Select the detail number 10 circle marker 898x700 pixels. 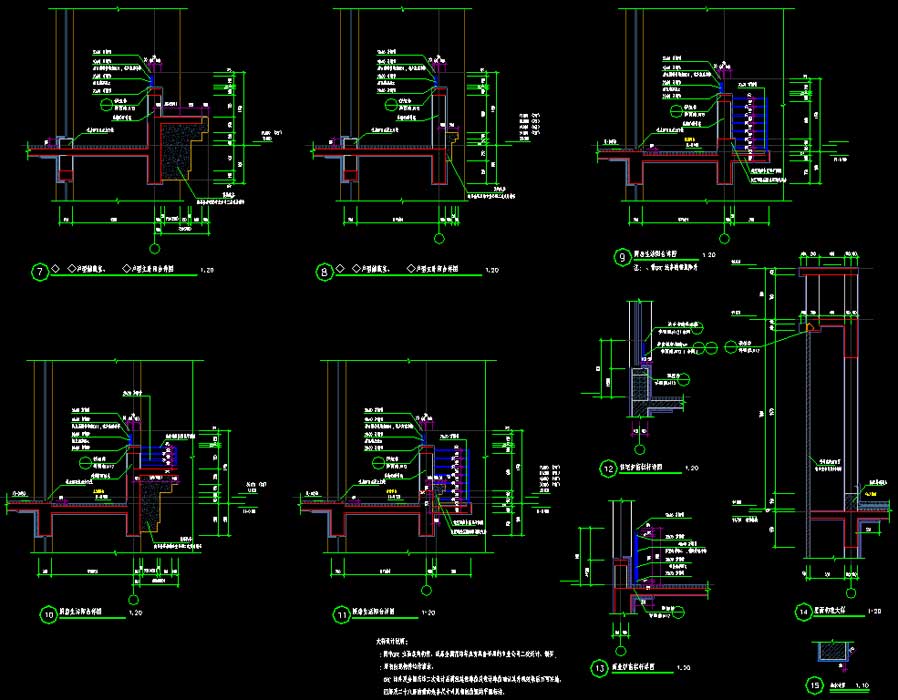(x=48, y=614)
